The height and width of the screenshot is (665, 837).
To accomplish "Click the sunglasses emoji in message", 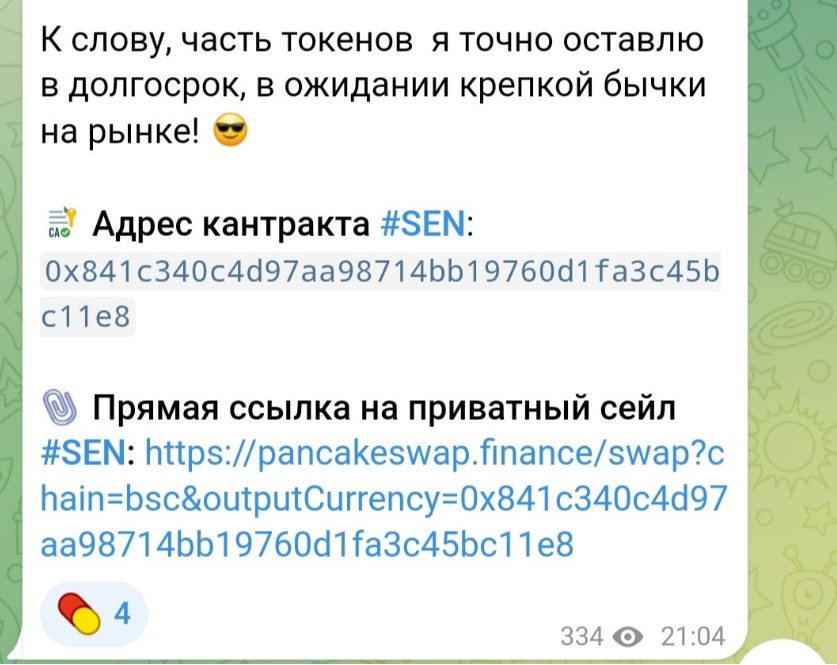I will 230,131.
